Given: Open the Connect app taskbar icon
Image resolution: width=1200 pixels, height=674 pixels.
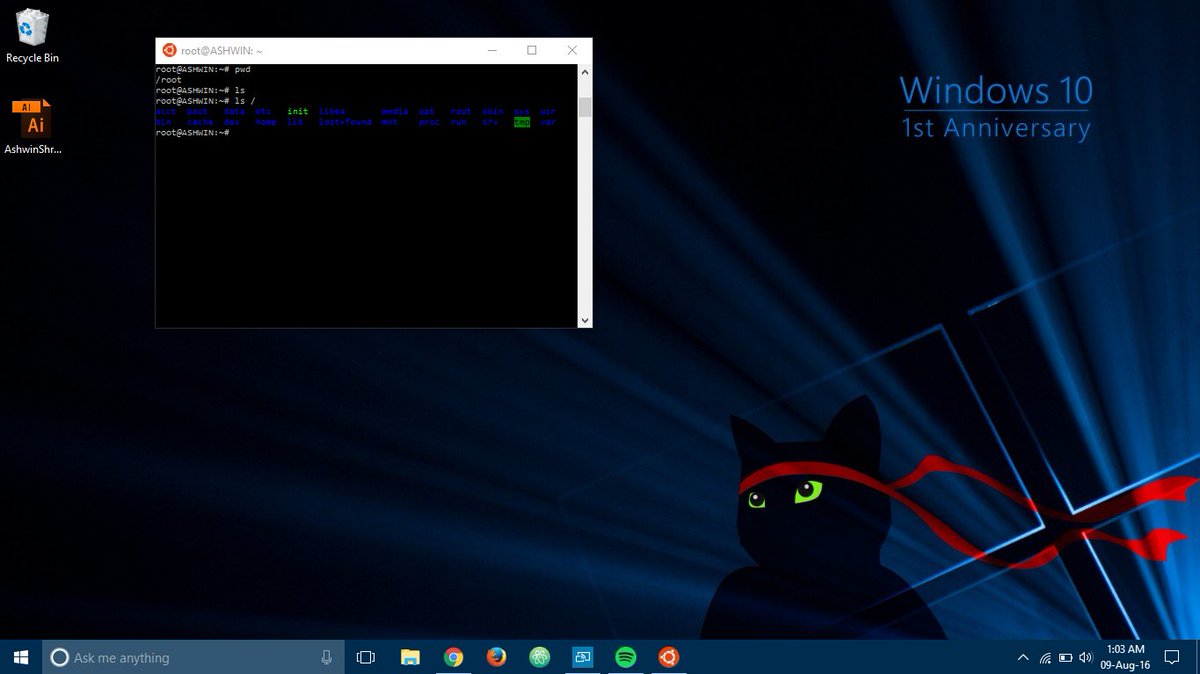Looking at the screenshot, I should [583, 657].
